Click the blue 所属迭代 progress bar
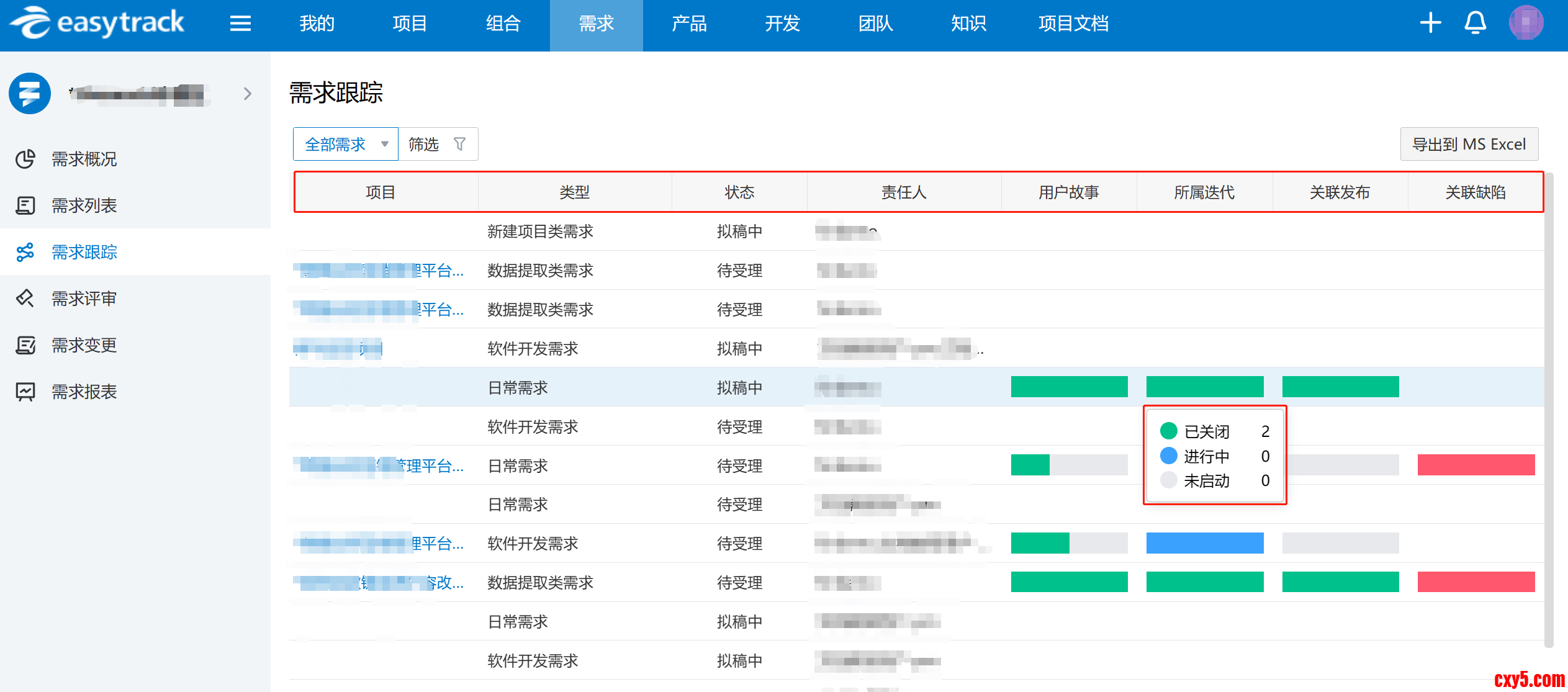 (x=1204, y=543)
